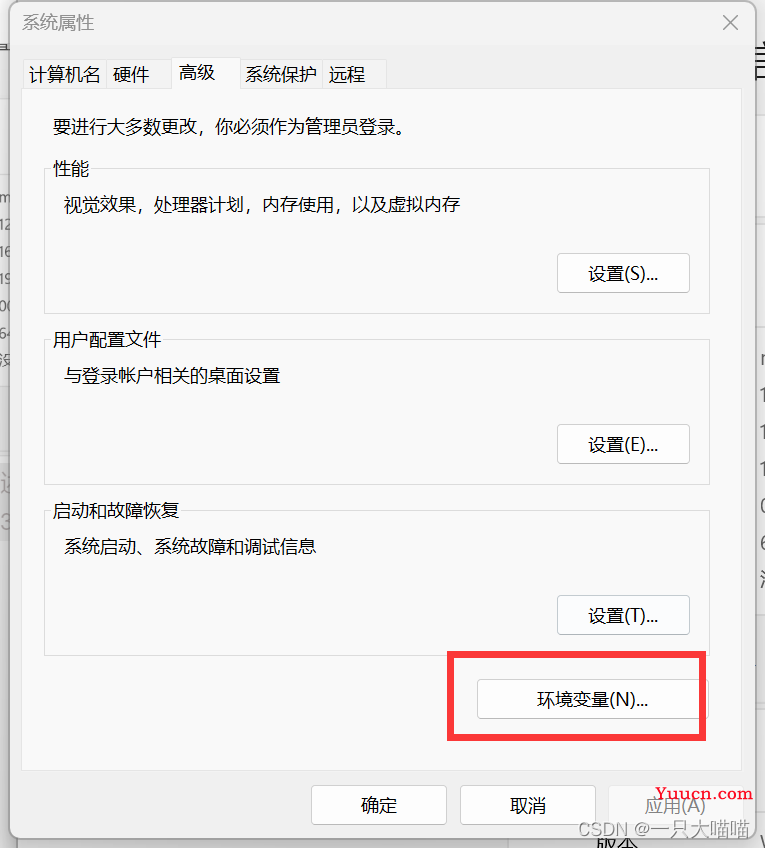This screenshot has width=765, height=848.
Task: Switch to the 计算机名 tab
Action: [65, 74]
